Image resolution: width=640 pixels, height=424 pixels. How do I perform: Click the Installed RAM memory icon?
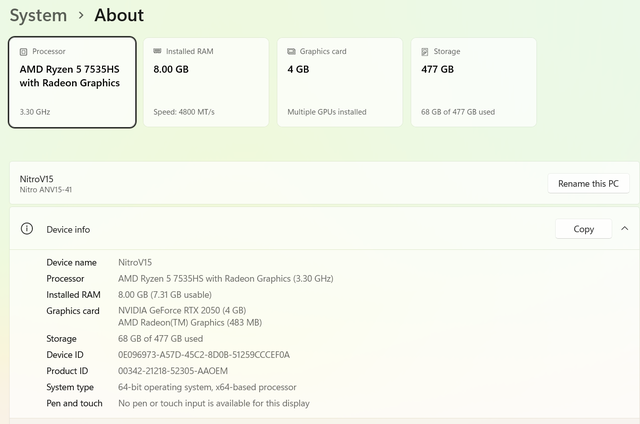tap(157, 51)
